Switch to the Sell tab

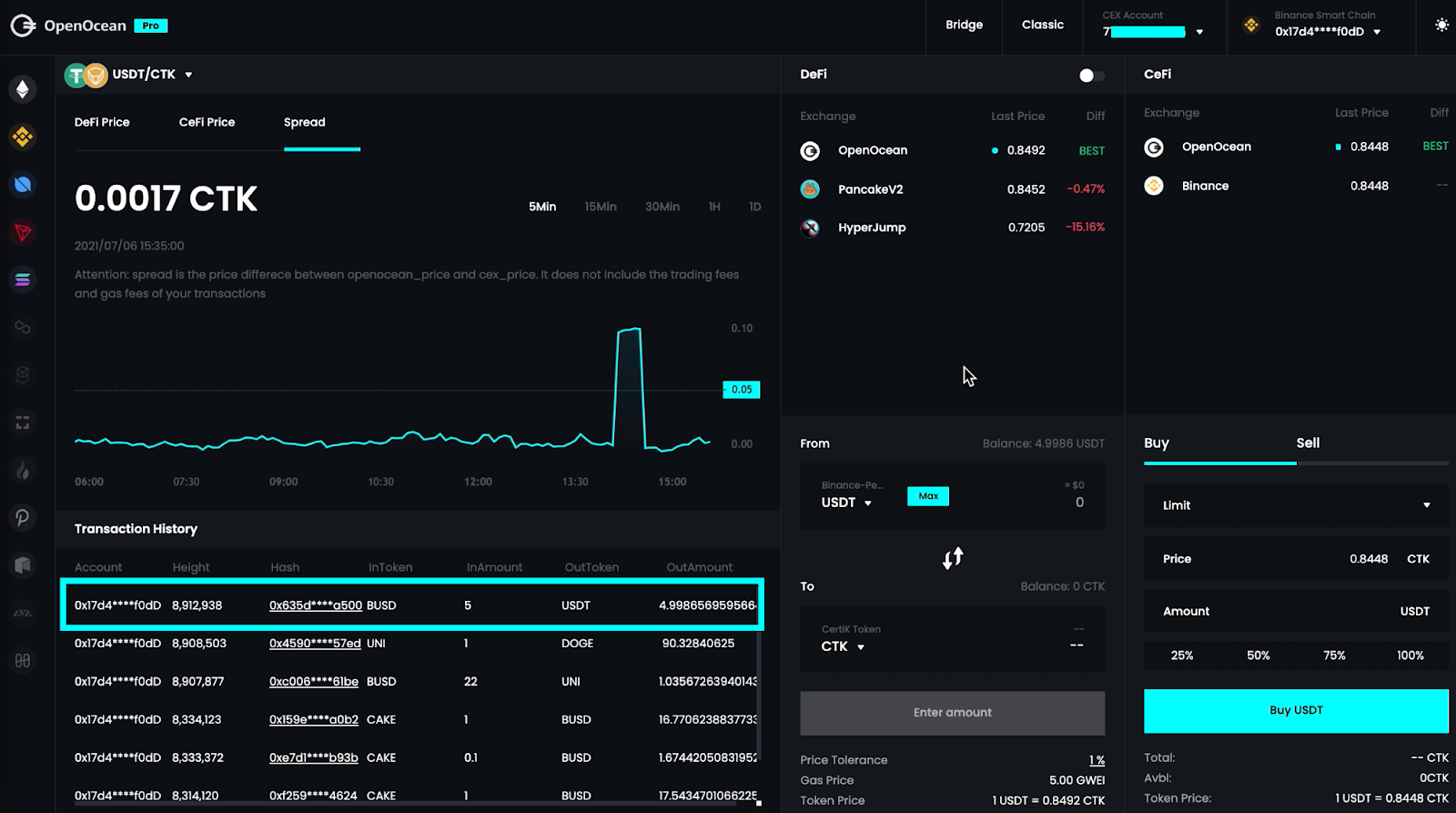(1308, 443)
